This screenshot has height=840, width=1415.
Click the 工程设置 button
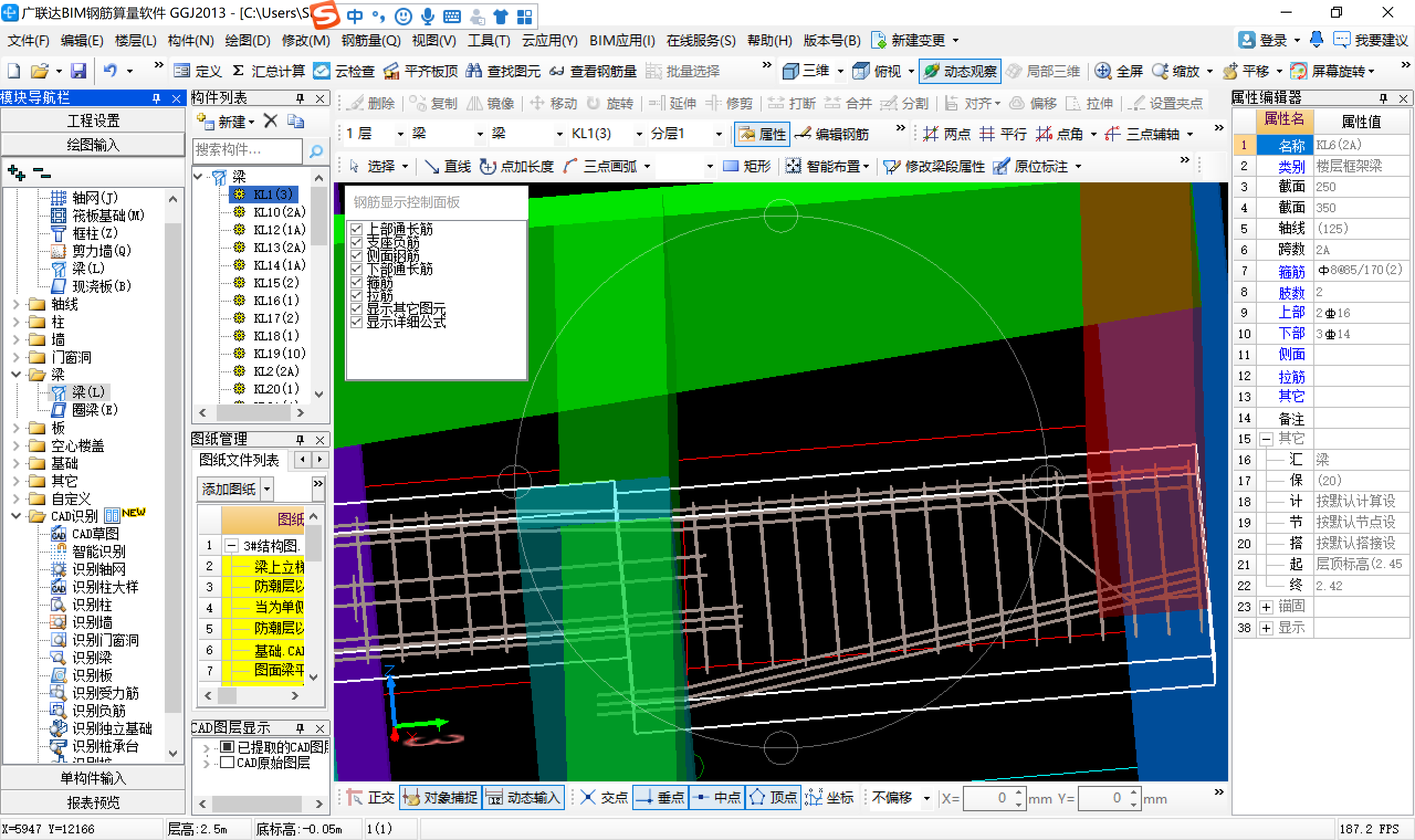[93, 120]
